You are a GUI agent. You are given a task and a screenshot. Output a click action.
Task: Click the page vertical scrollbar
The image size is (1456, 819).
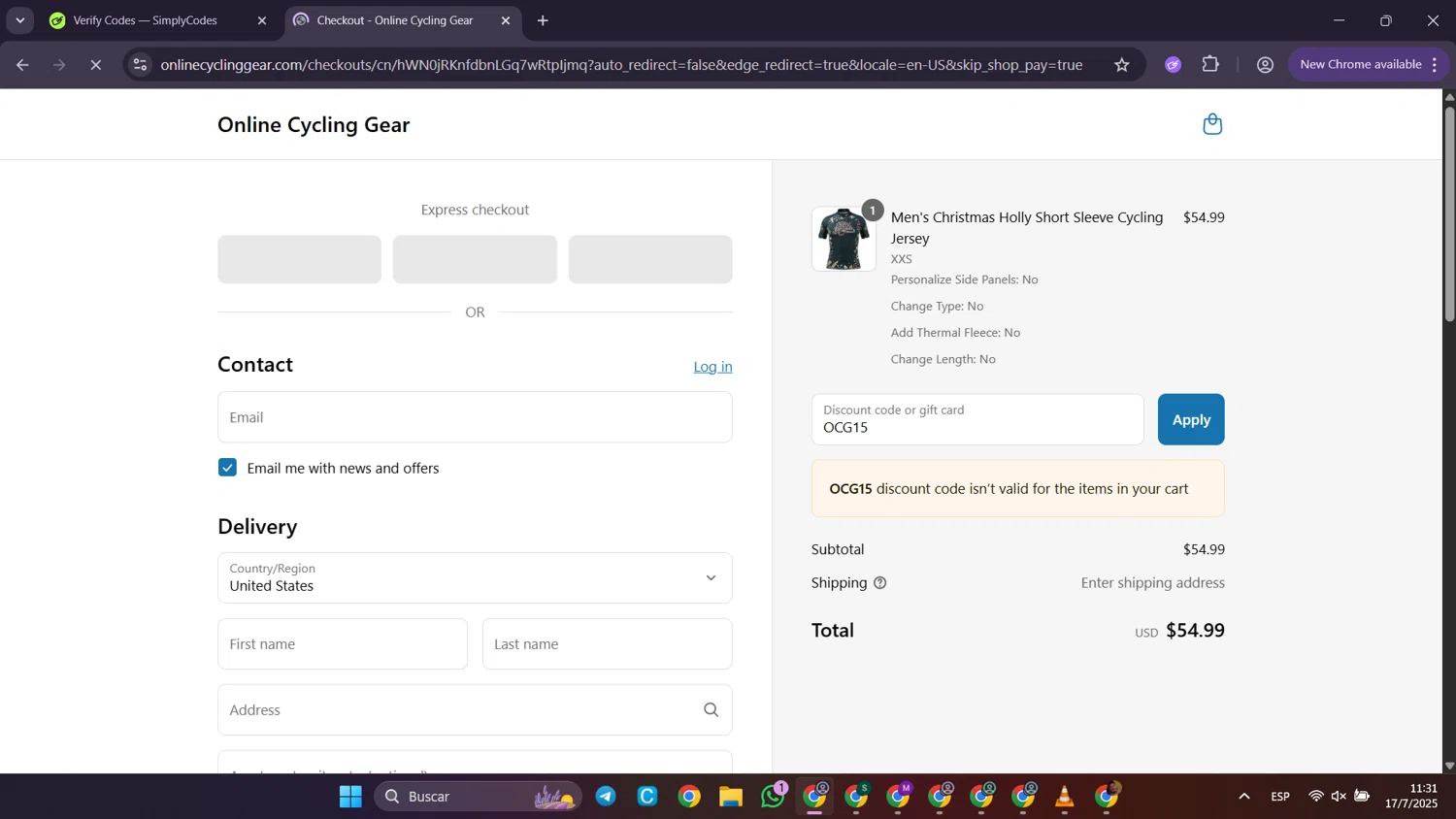coord(1449,213)
